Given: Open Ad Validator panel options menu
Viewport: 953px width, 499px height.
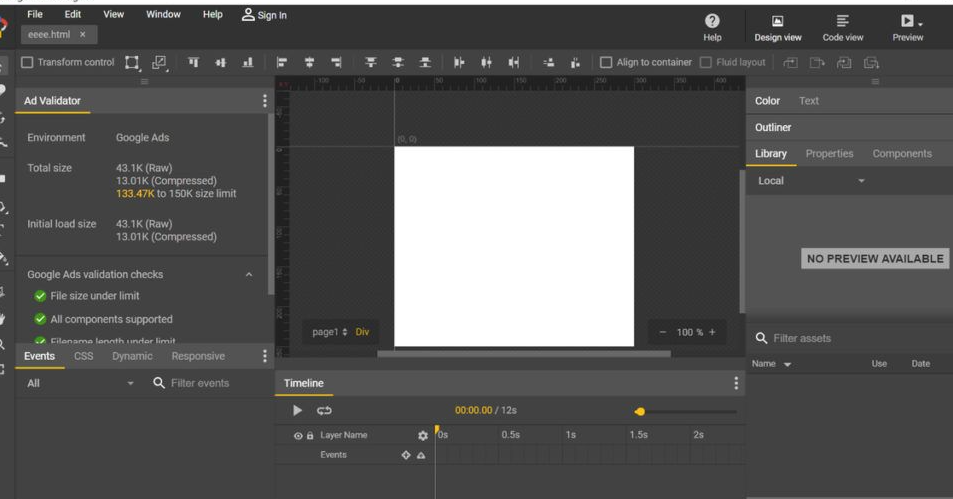Looking at the screenshot, I should (264, 101).
